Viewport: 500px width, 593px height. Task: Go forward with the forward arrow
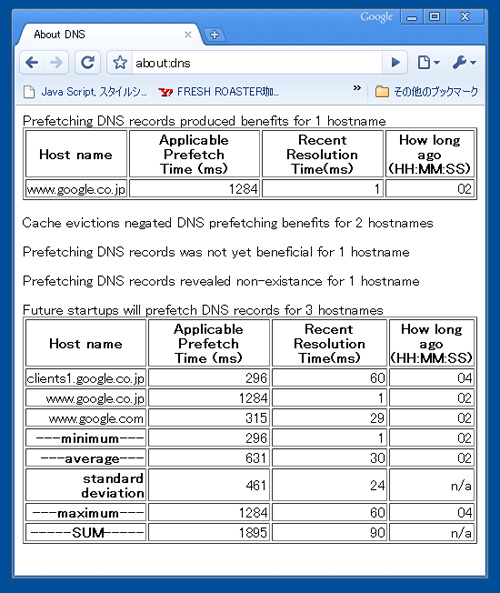(56, 62)
